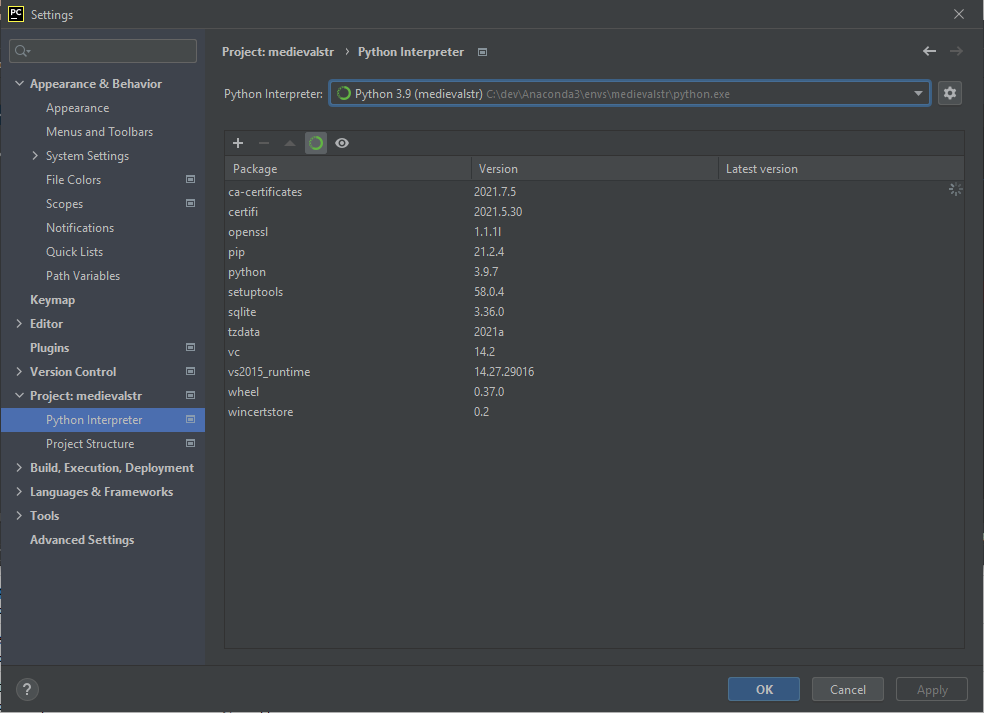Select the sqlite package row
984x713 pixels.
594,312
